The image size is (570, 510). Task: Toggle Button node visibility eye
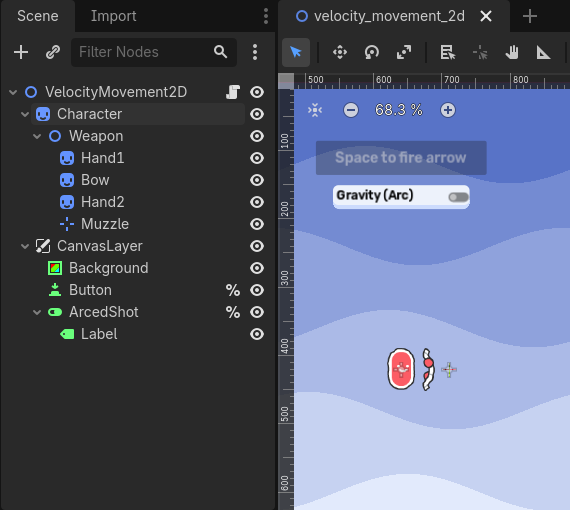click(257, 290)
